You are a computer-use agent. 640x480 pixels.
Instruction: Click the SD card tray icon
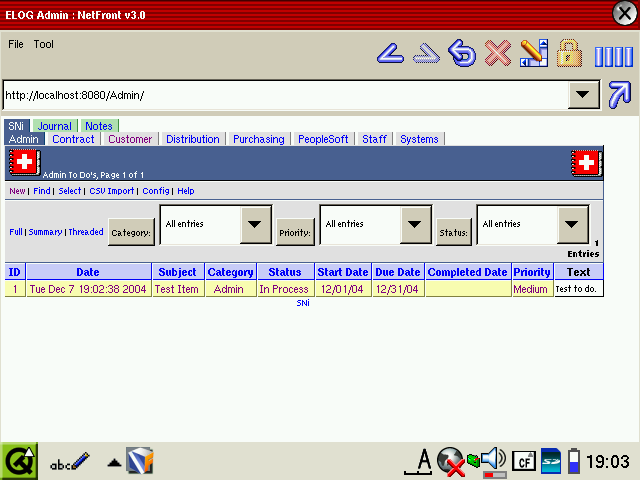[551, 461]
